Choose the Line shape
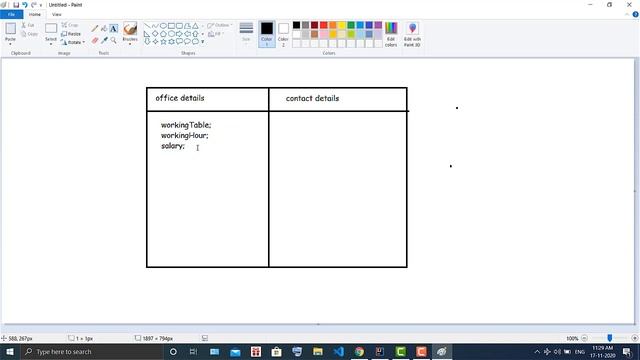 tap(147, 26)
